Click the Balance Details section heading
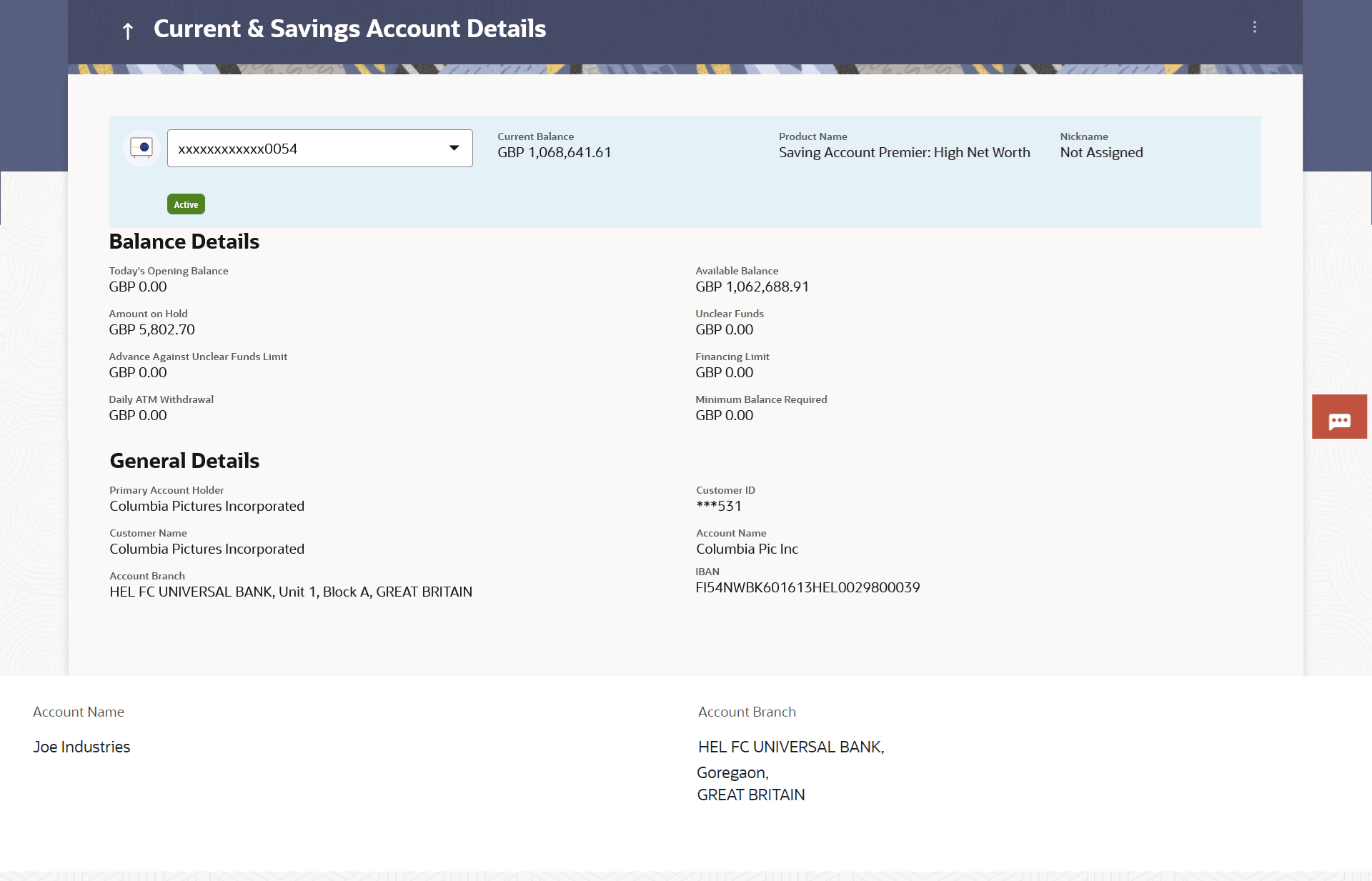Screen dimensions: 1372x881 [184, 242]
